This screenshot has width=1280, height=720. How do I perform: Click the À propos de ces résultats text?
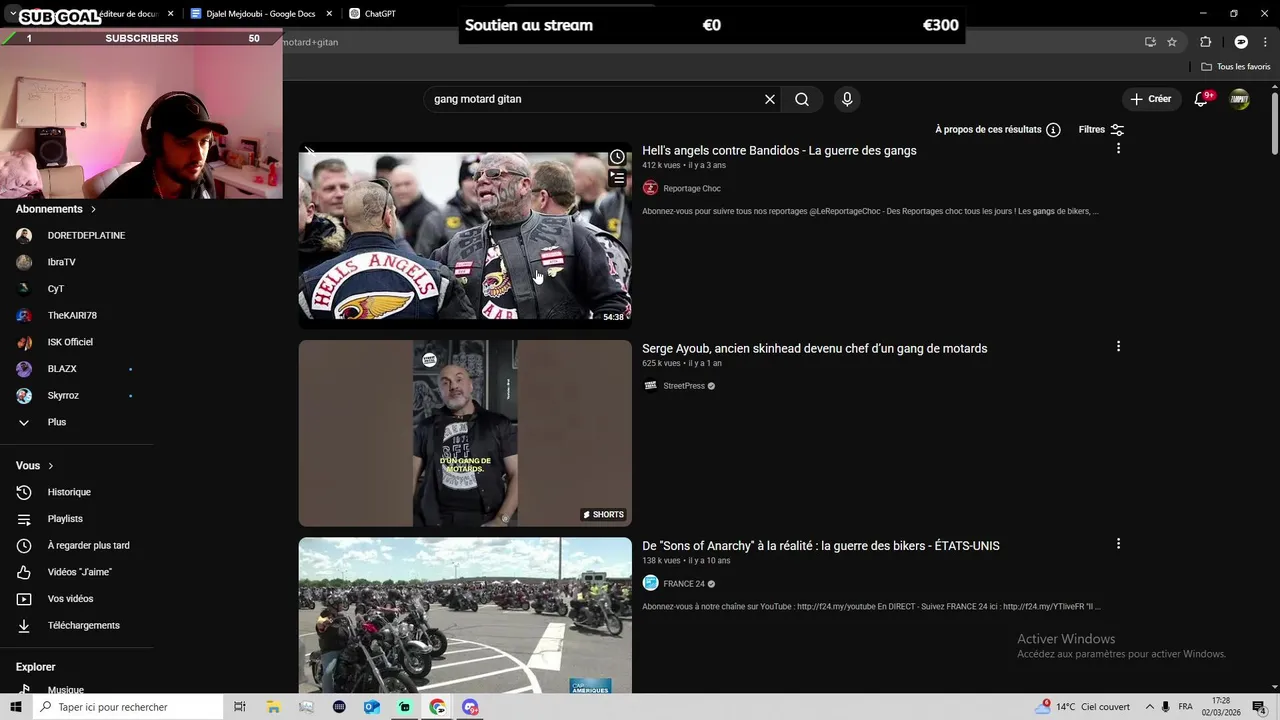tap(988, 130)
